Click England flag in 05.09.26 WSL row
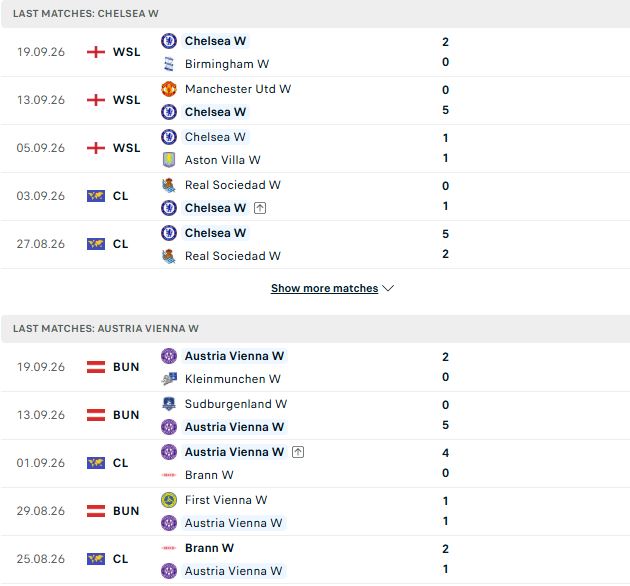This screenshot has height=586, width=630. pyautogui.click(x=96, y=148)
